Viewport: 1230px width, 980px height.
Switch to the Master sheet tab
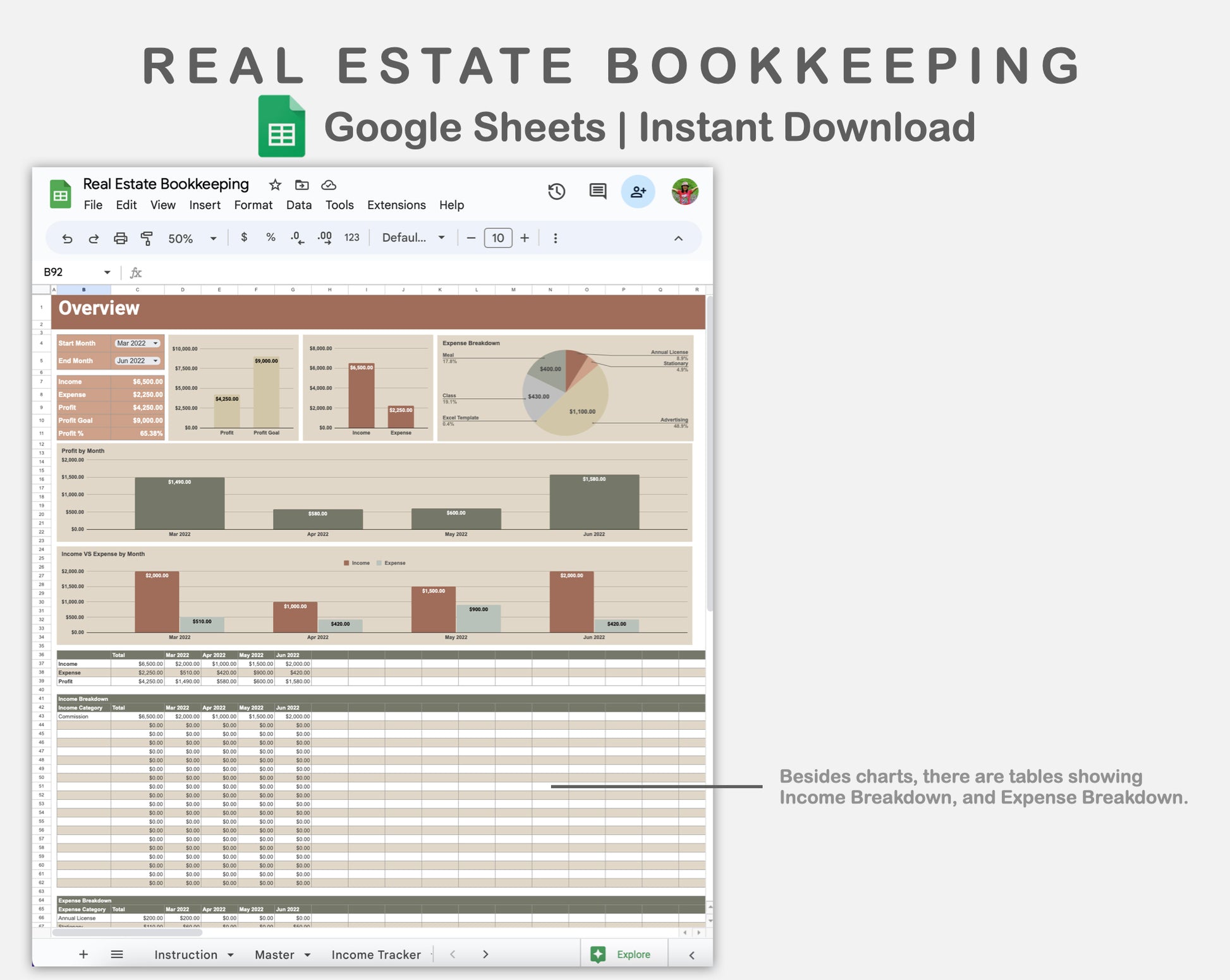click(274, 954)
